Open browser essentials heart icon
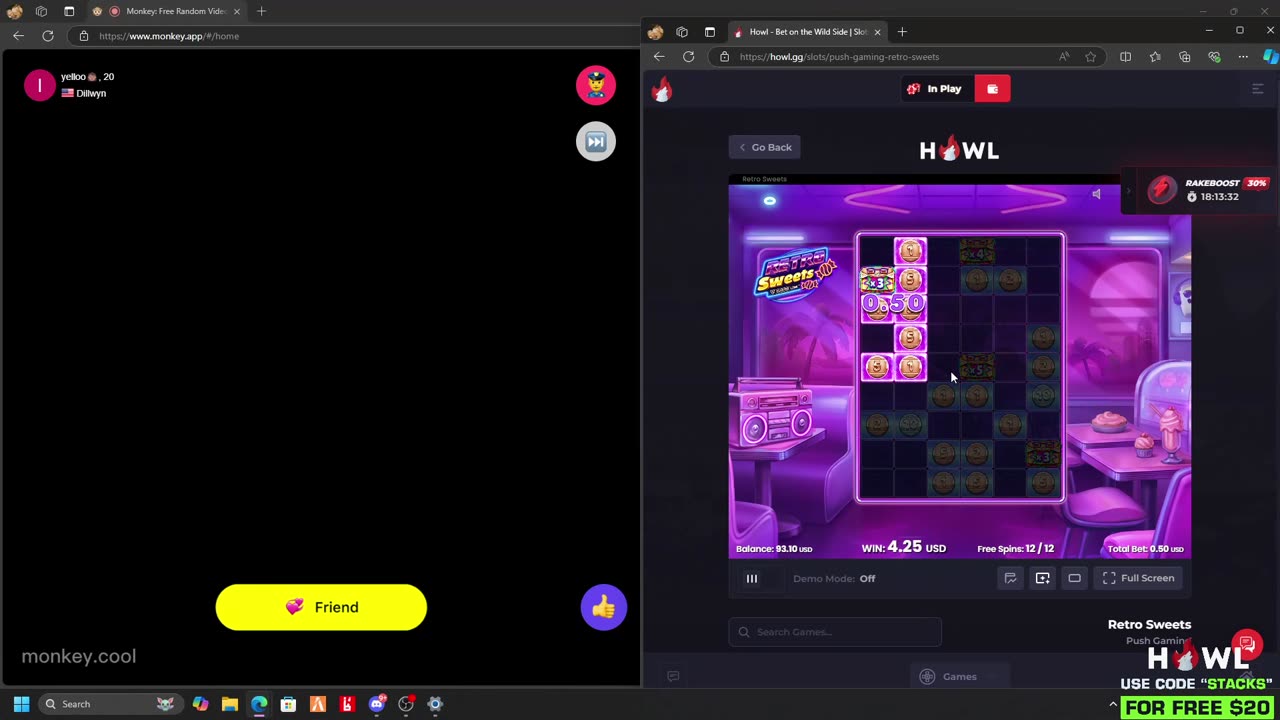Screen dimensions: 1280x720 [1214, 57]
